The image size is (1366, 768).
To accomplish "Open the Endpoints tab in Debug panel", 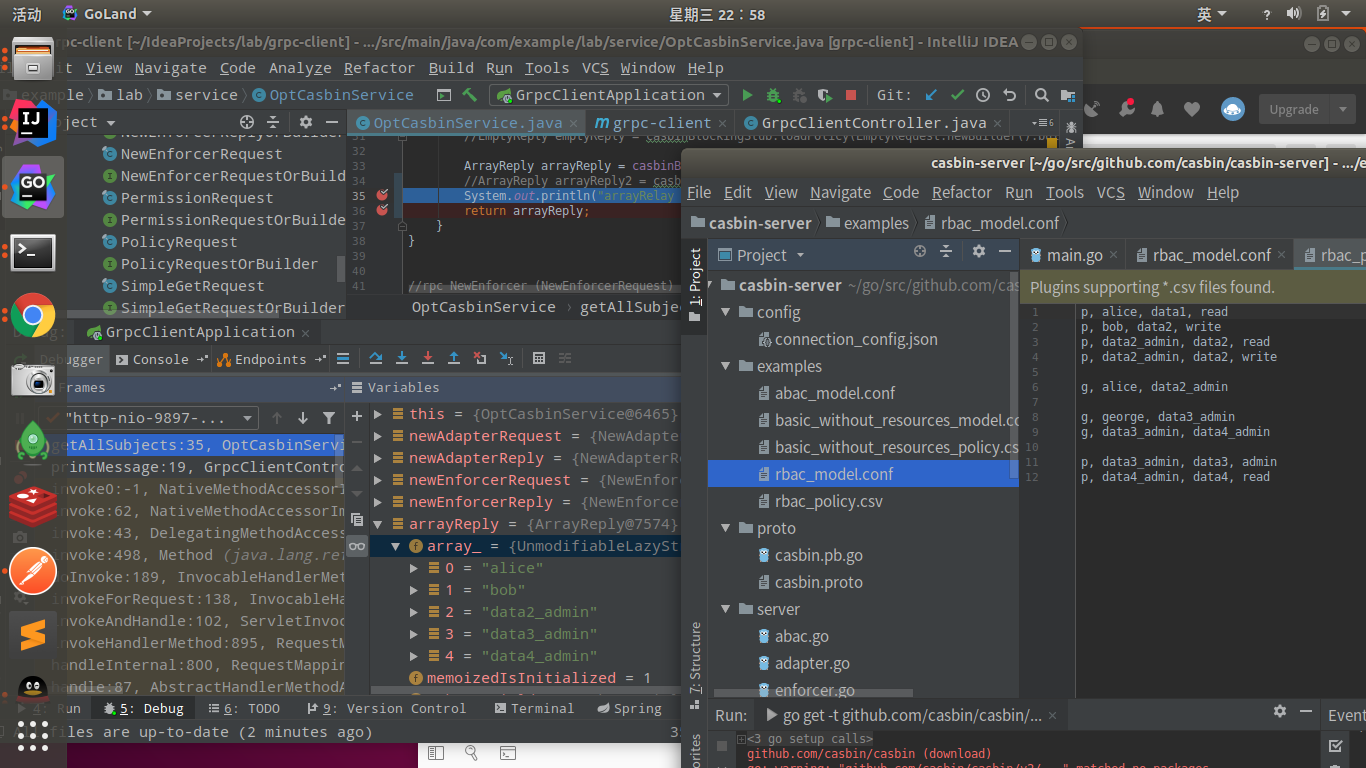I will click(270, 359).
